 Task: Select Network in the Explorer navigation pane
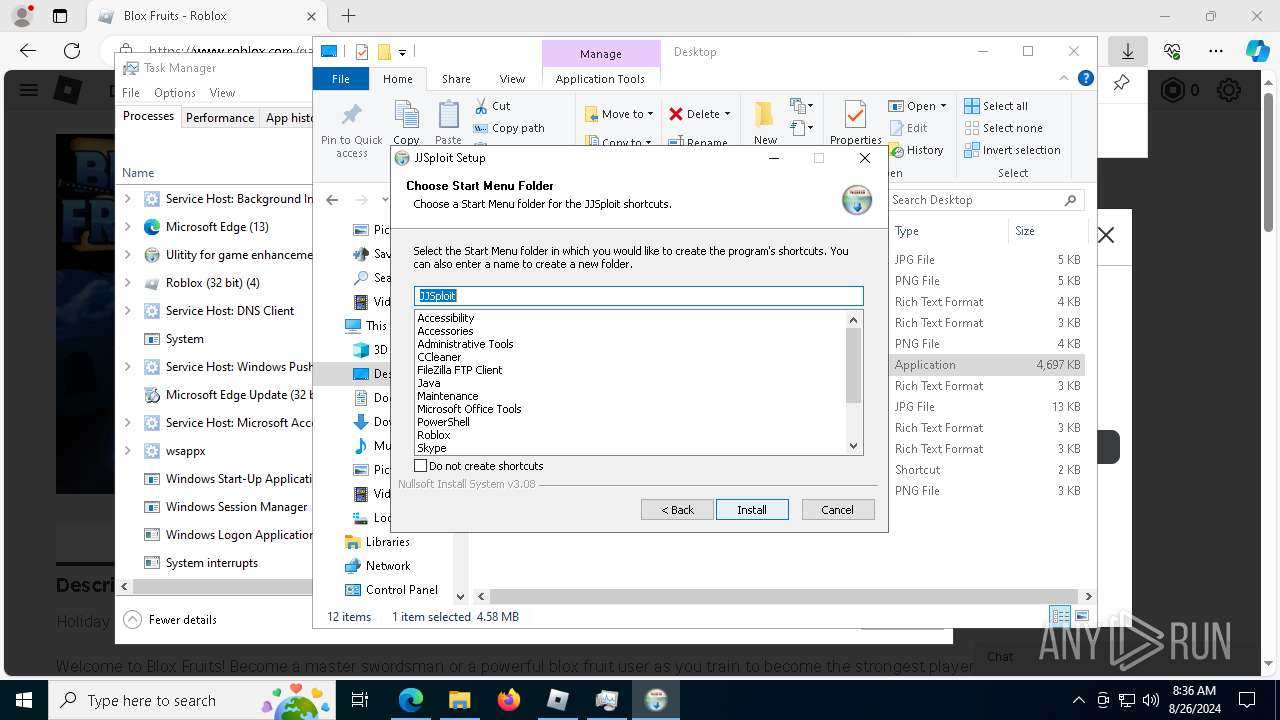click(388, 566)
